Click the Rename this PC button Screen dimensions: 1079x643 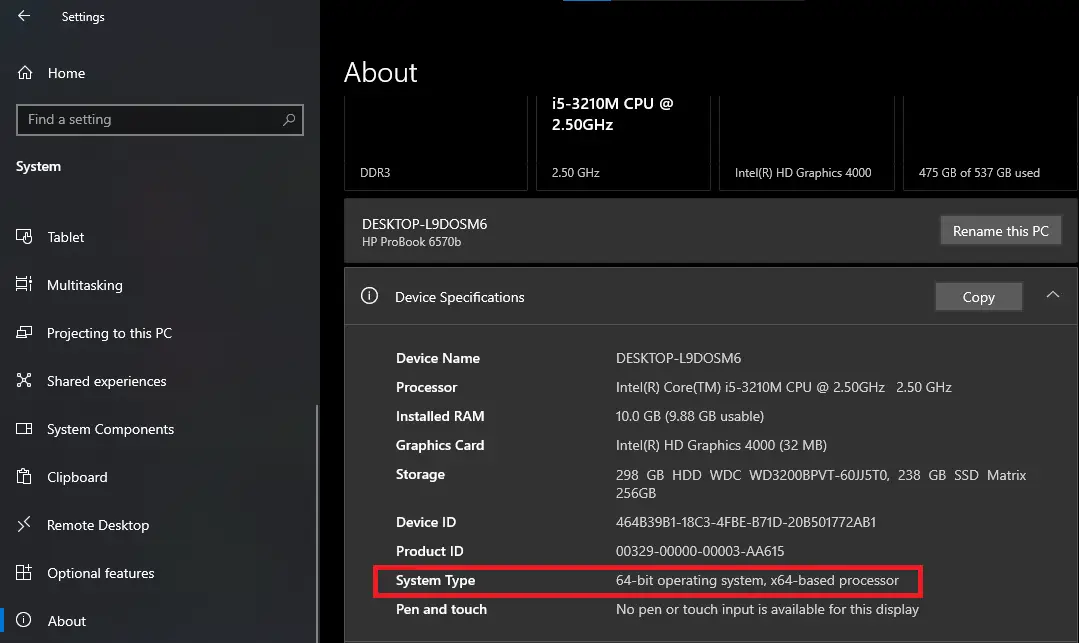point(1000,230)
